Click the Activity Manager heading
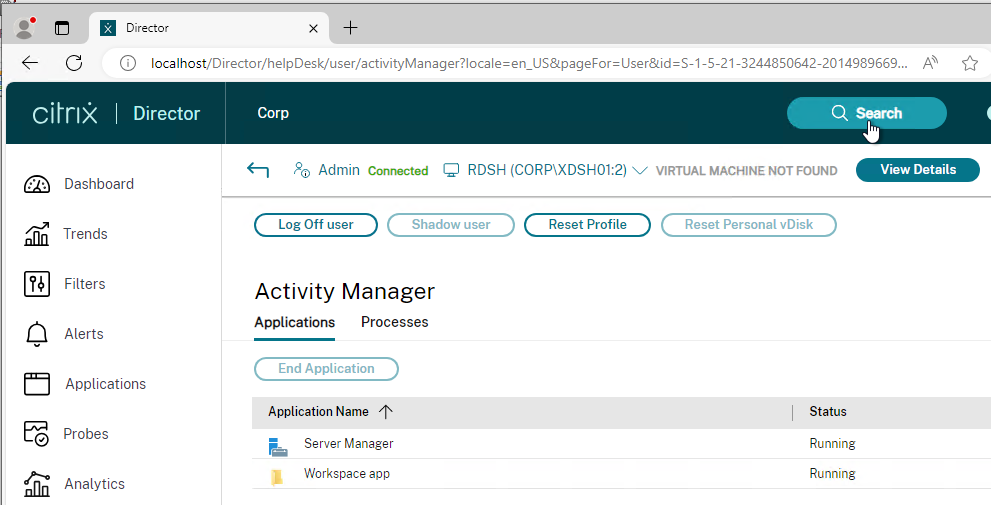991x505 pixels. pos(345,291)
